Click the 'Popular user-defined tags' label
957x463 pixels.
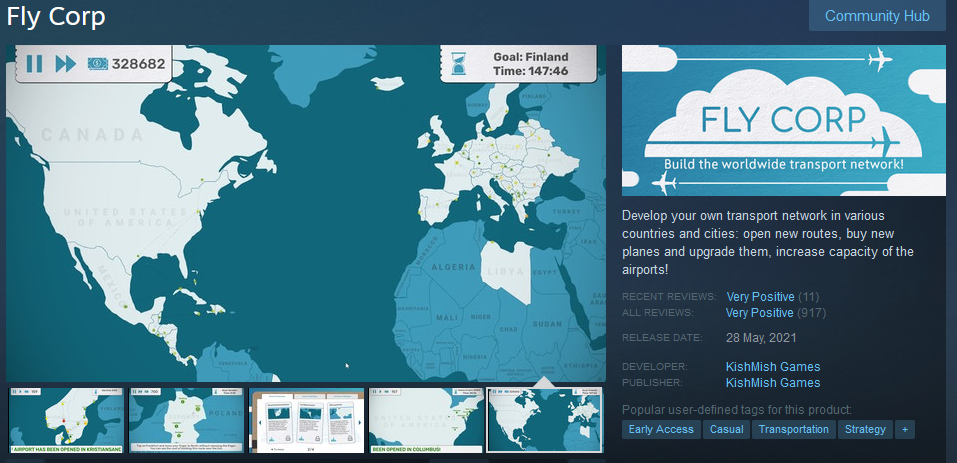pyautogui.click(x=737, y=410)
